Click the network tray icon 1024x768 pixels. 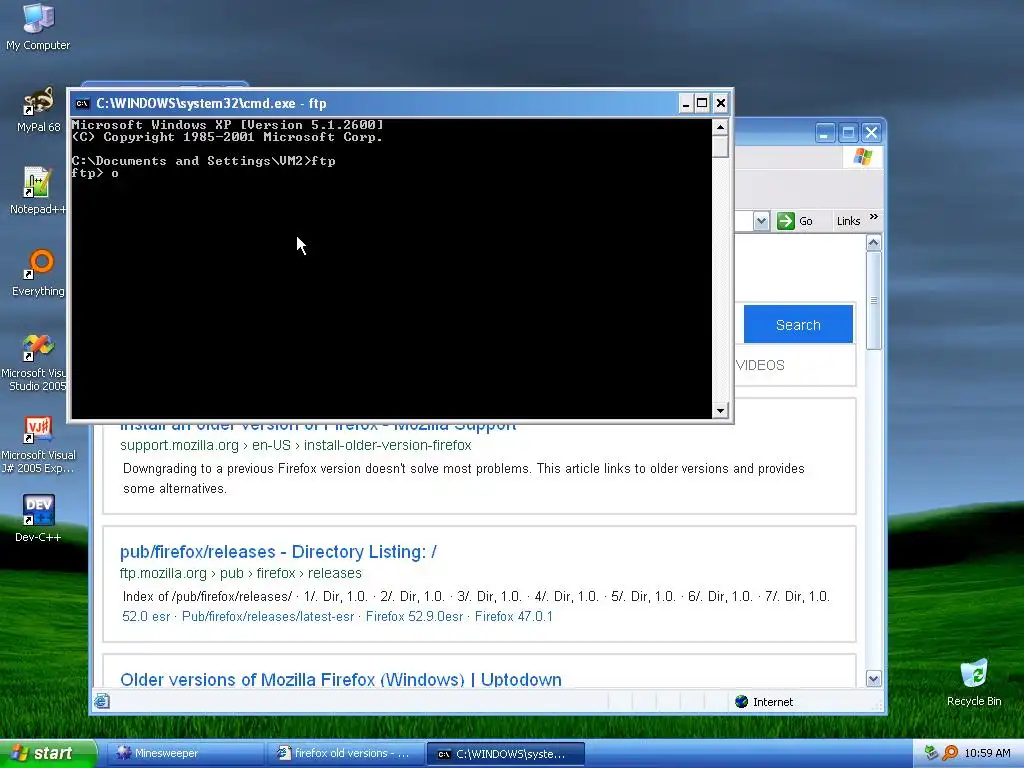pyautogui.click(x=931, y=753)
